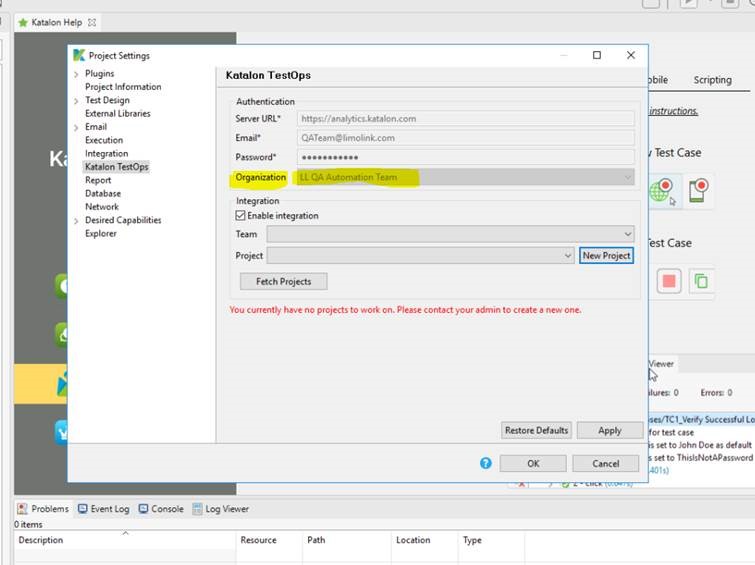Switch to the Problems tab
The height and width of the screenshot is (565, 755).
43,509
